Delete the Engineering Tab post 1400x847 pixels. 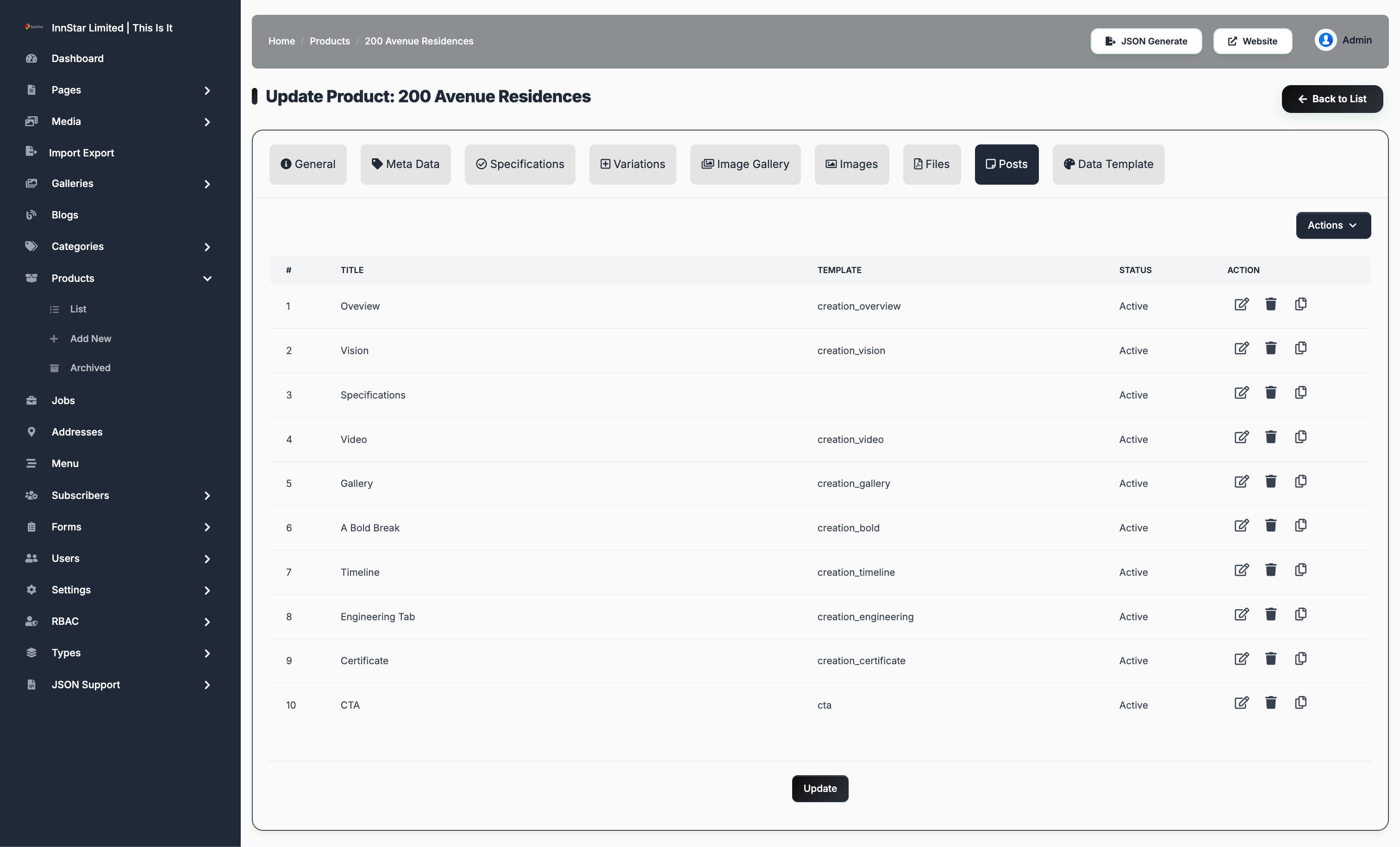(x=1271, y=614)
